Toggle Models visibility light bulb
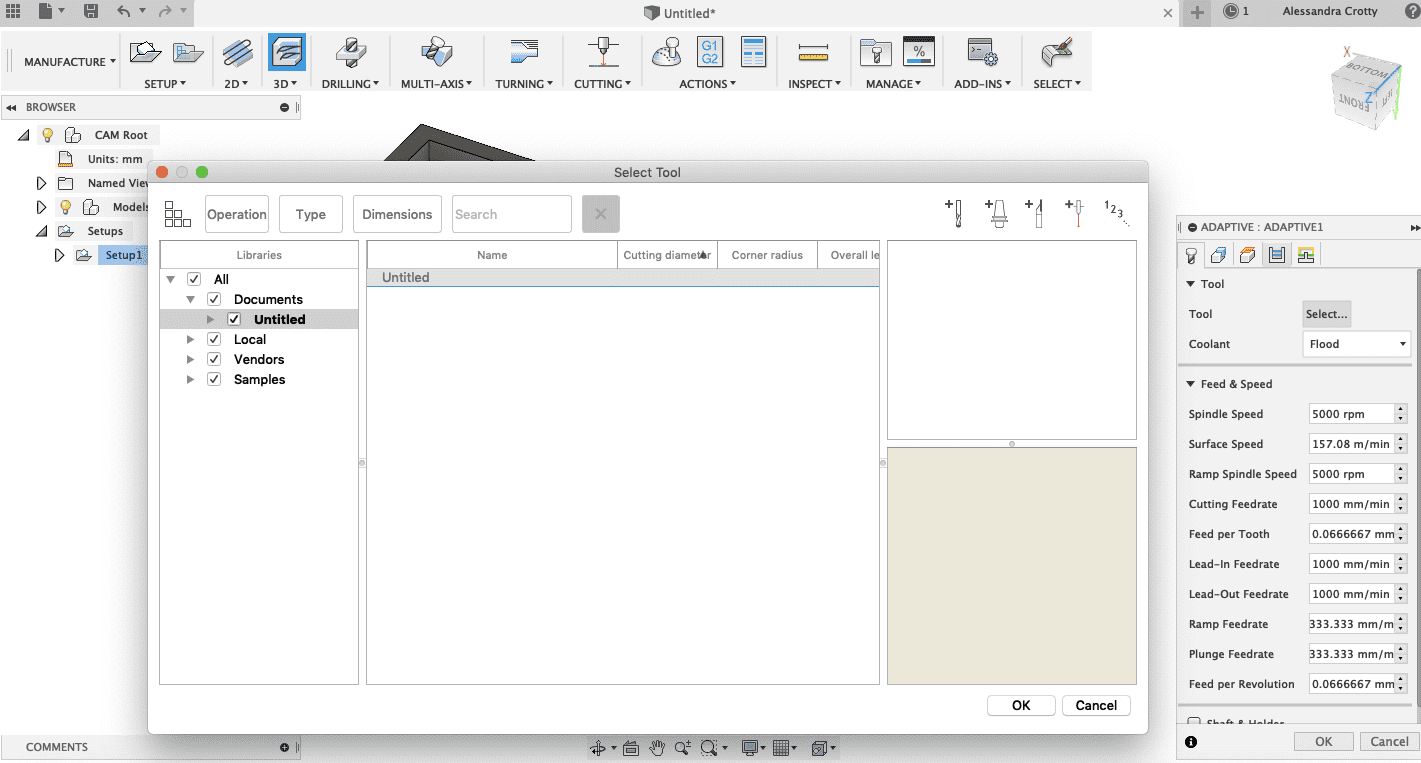The width and height of the screenshot is (1421, 763). pos(66,207)
